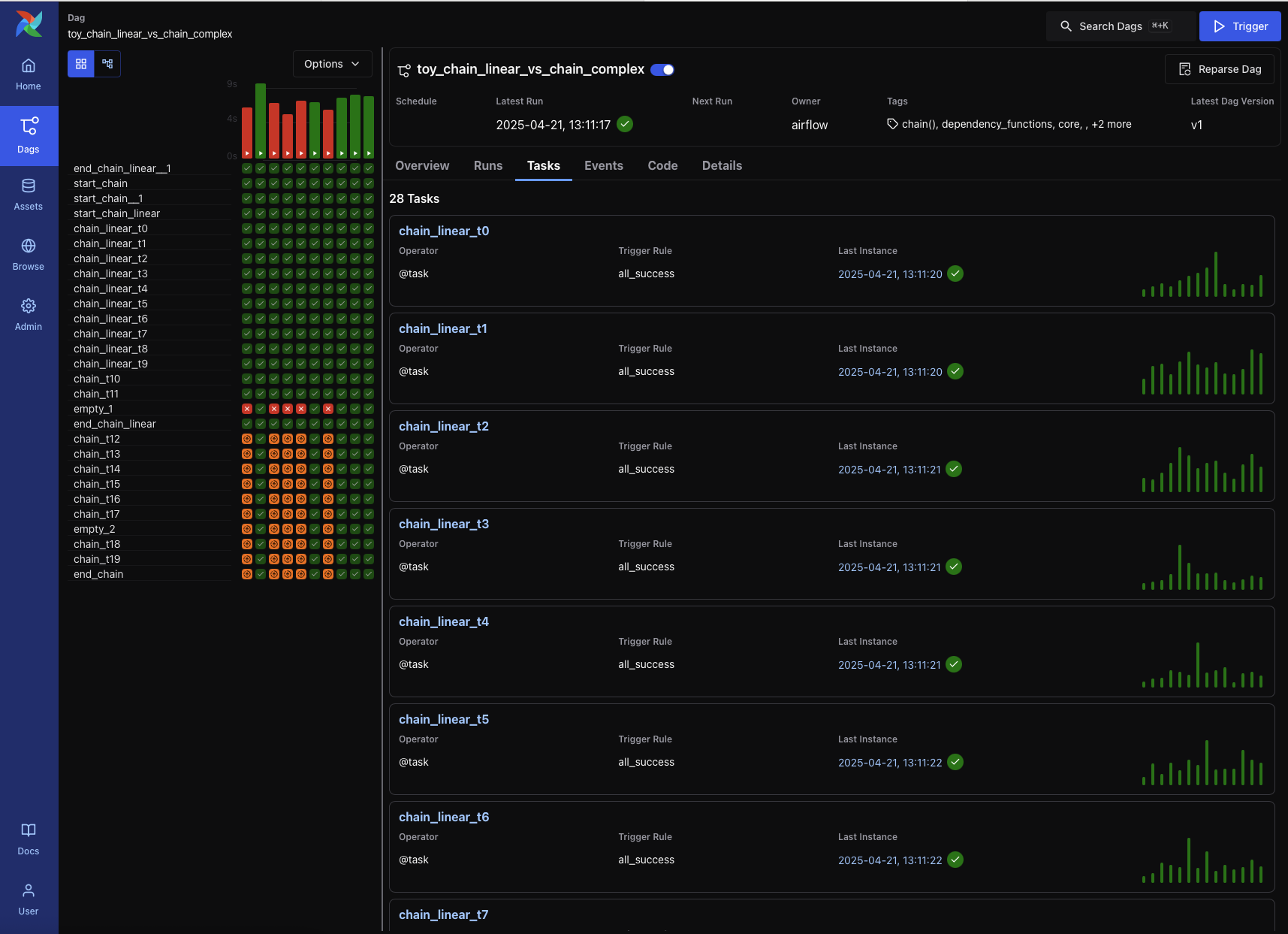Viewport: 1288px width, 934px height.
Task: Open the Docs page from the sidebar
Action: (x=29, y=838)
